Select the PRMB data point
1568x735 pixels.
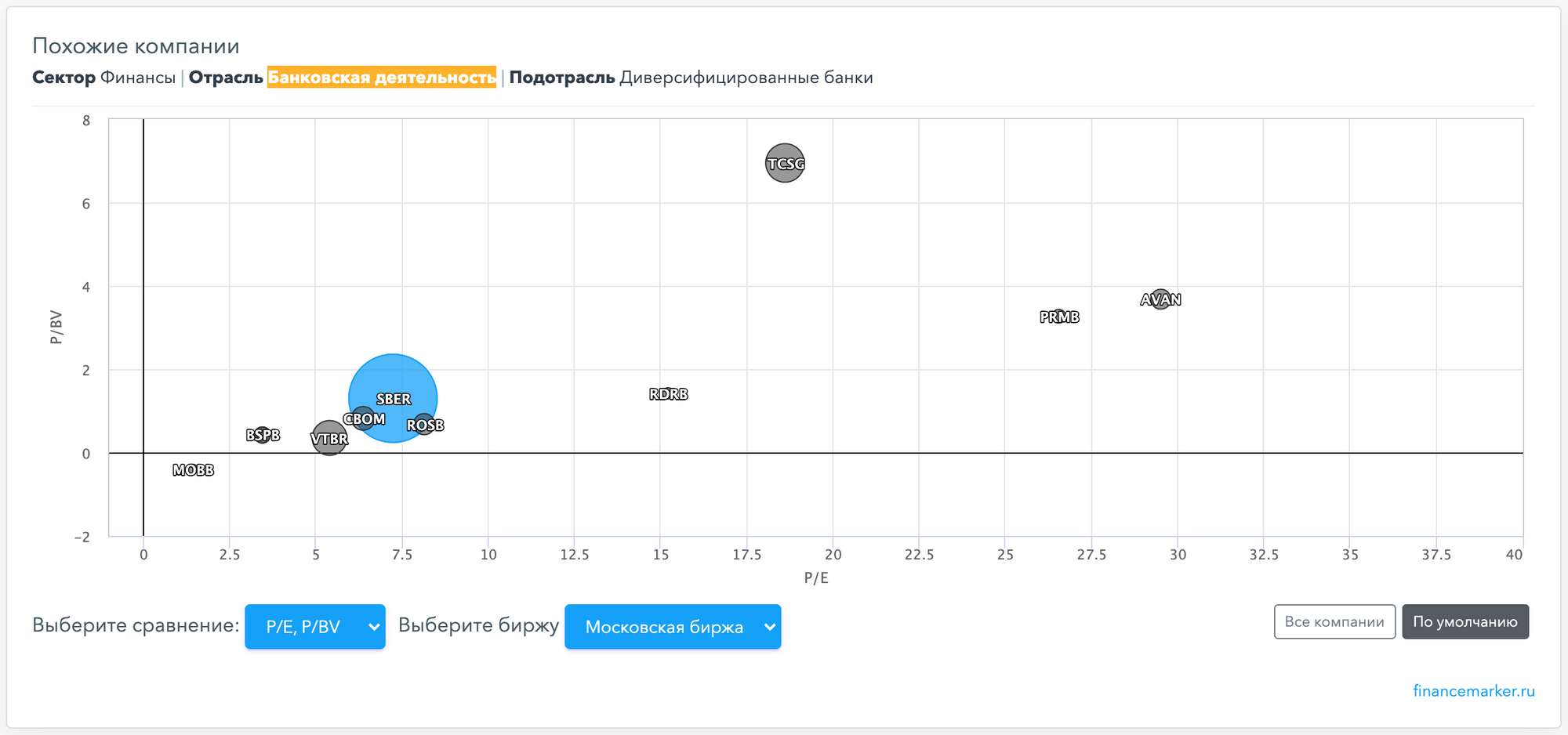click(x=1059, y=317)
